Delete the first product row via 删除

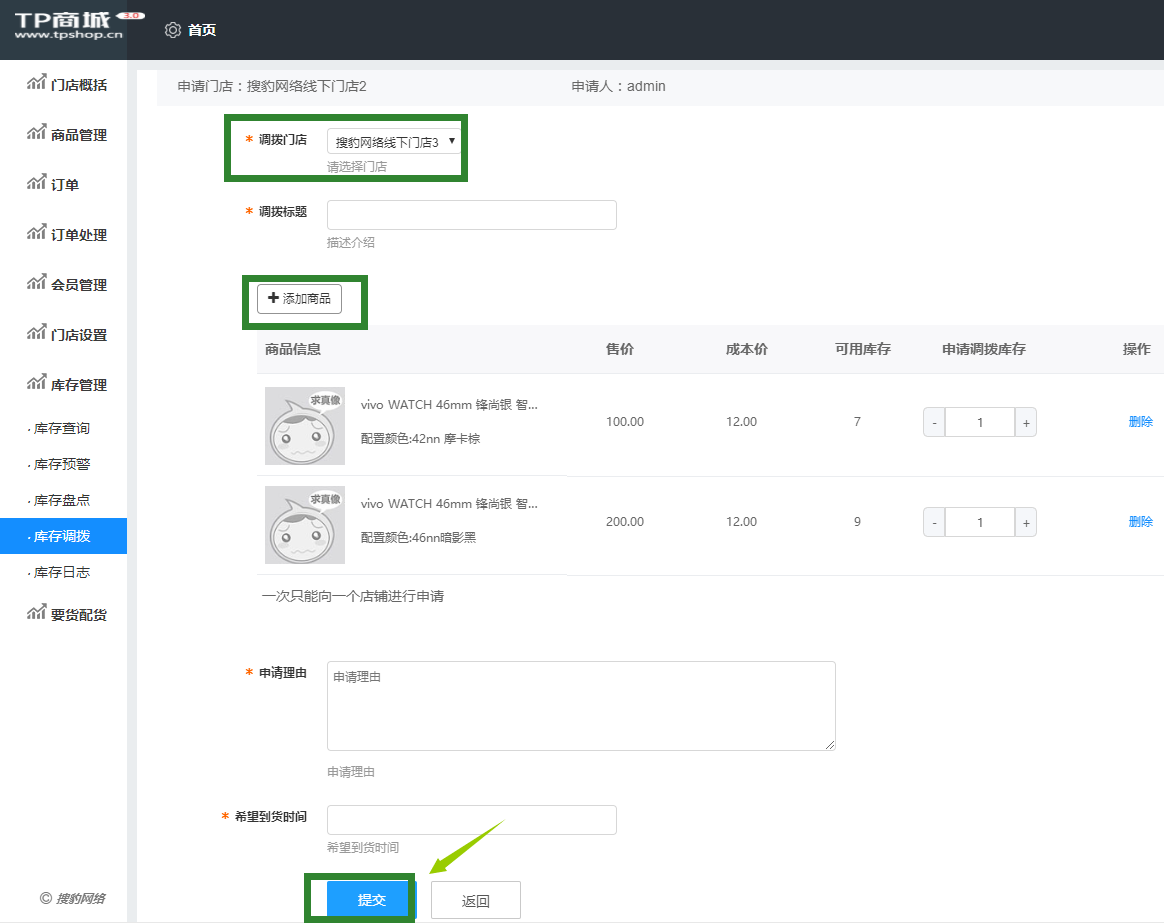(1140, 422)
